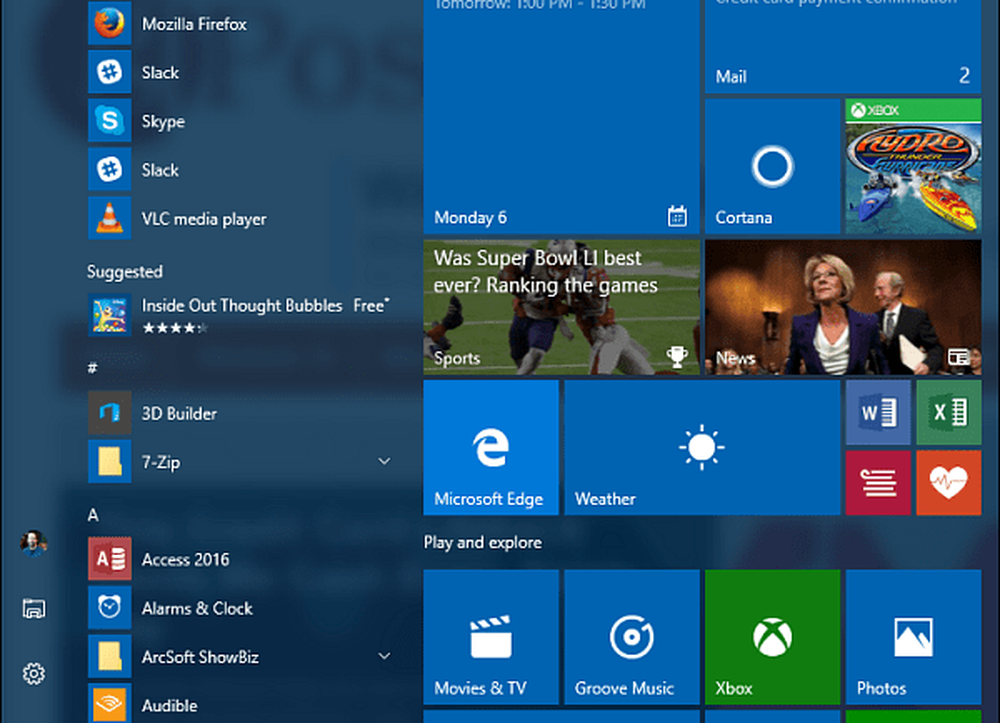Open Mozilla Firefox from the app list
The width and height of the screenshot is (1000, 723).
[193, 24]
